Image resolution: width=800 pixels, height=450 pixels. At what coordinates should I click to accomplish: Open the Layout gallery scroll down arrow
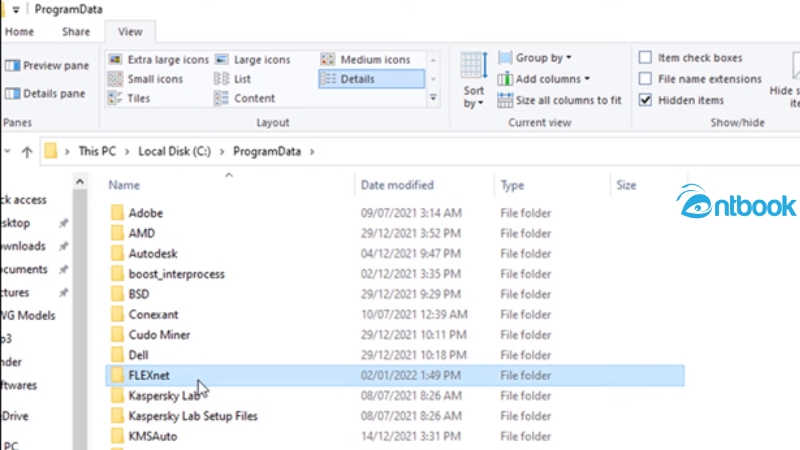(x=433, y=79)
